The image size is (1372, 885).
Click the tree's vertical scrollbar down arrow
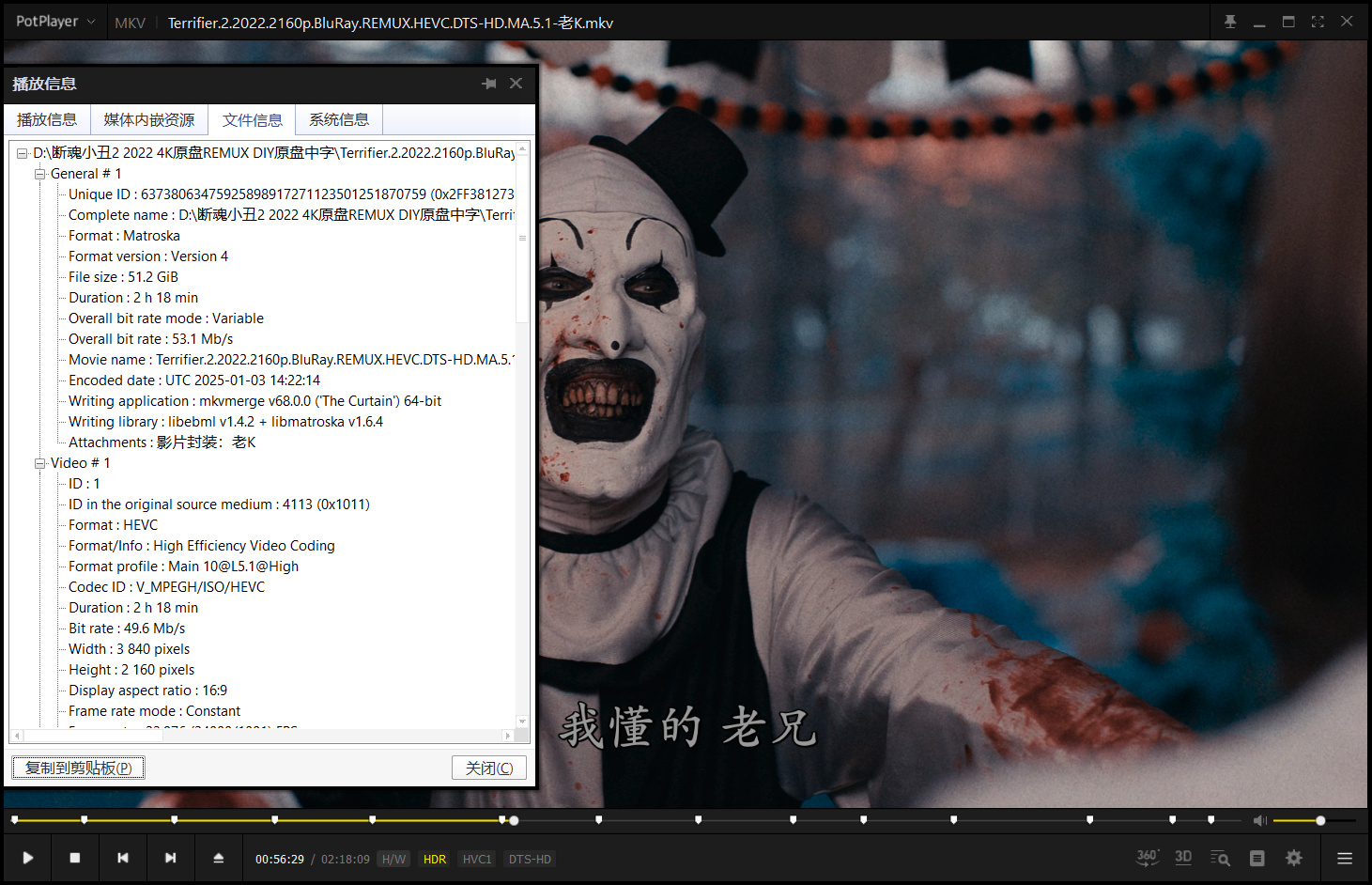(x=522, y=722)
